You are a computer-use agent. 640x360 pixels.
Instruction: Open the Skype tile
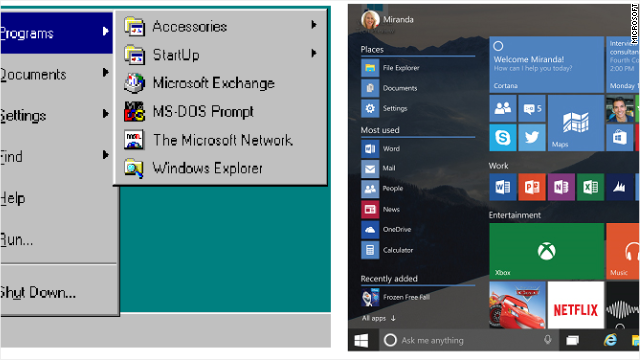click(503, 138)
